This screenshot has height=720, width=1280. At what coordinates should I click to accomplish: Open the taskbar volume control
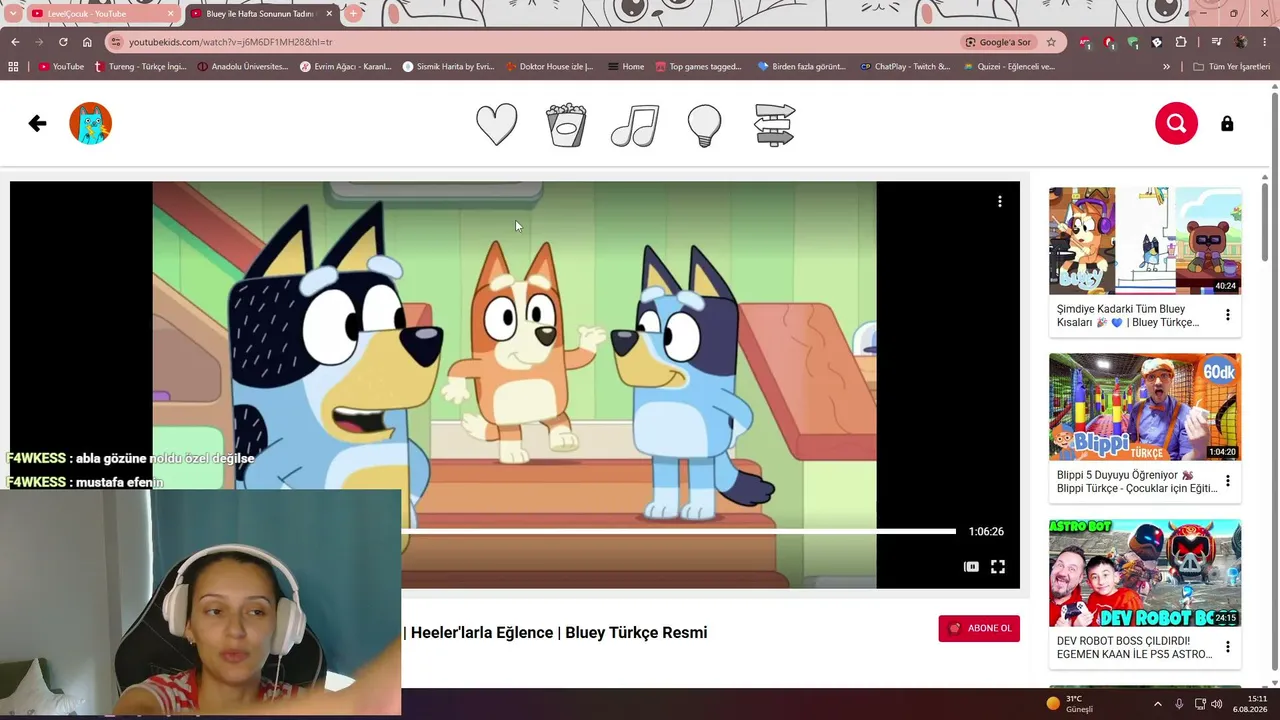[x=1217, y=704]
